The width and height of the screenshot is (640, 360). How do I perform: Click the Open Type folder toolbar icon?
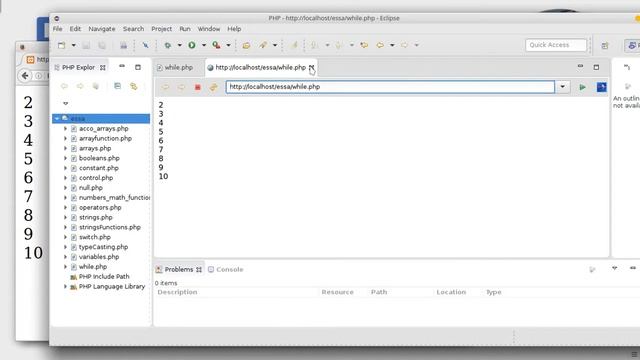pyautogui.click(x=246, y=45)
